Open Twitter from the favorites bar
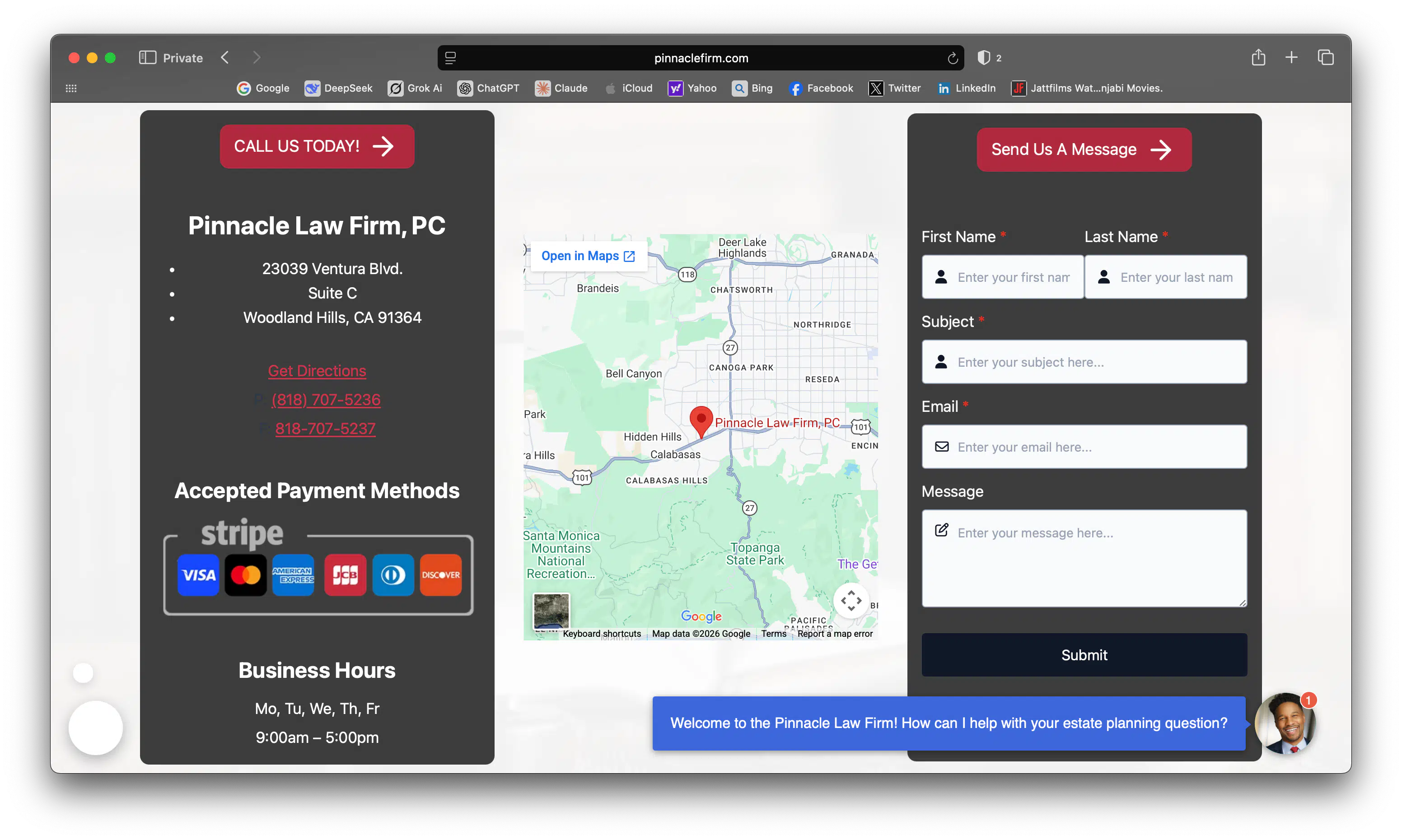 tap(895, 89)
